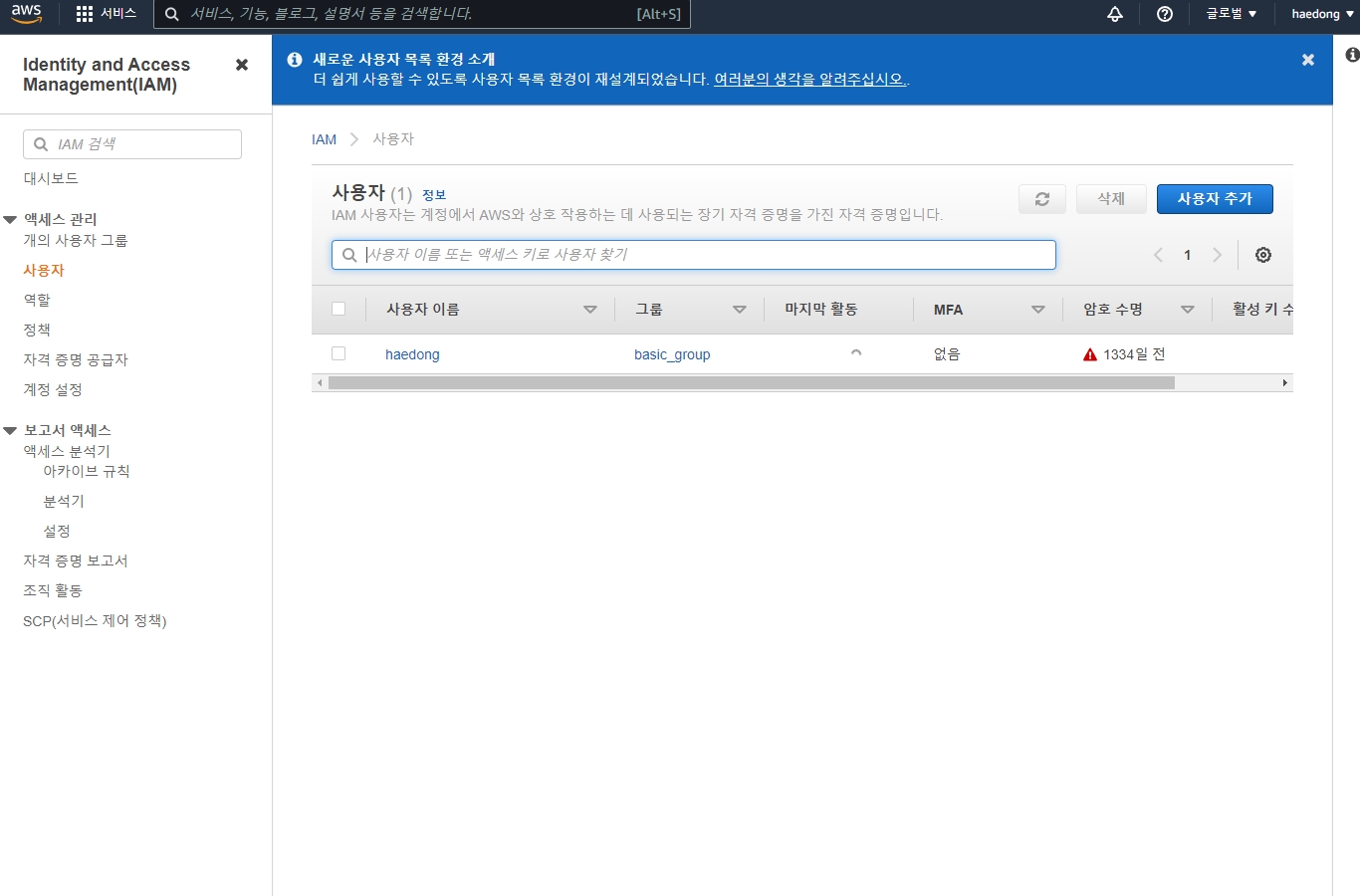Select the haedong user checkbox
This screenshot has height=896, width=1360.
[x=339, y=353]
